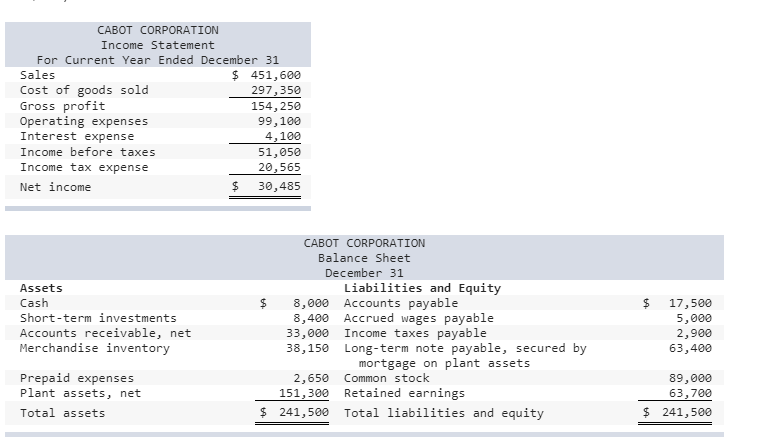Viewport: 776px width, 445px height.
Task: Click the Prepaid expenses label
Action: click(77, 378)
